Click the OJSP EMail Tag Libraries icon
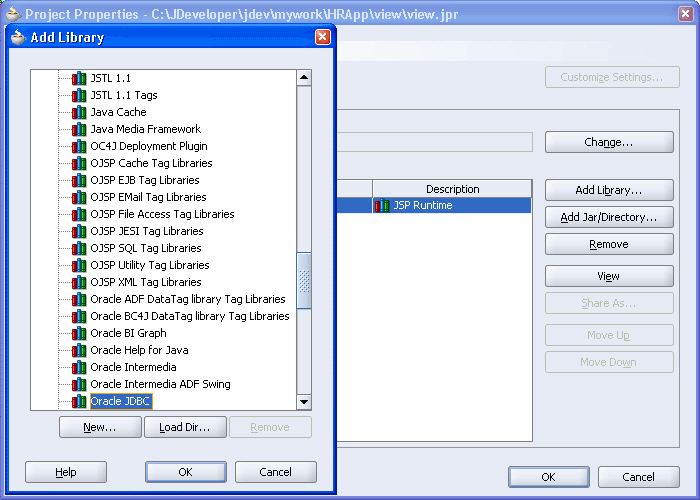 pyautogui.click(x=79, y=197)
